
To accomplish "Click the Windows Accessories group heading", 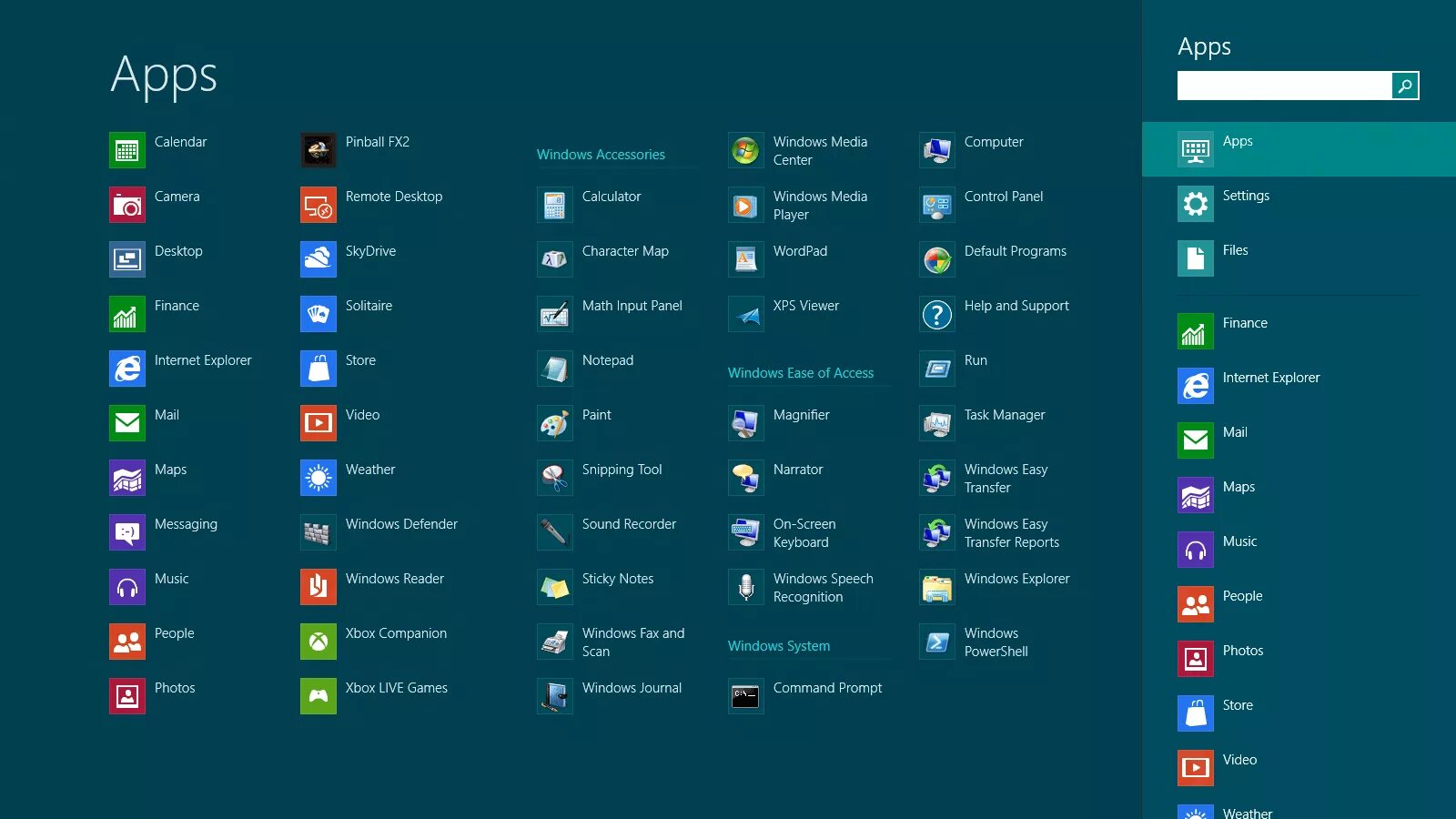I will click(601, 155).
